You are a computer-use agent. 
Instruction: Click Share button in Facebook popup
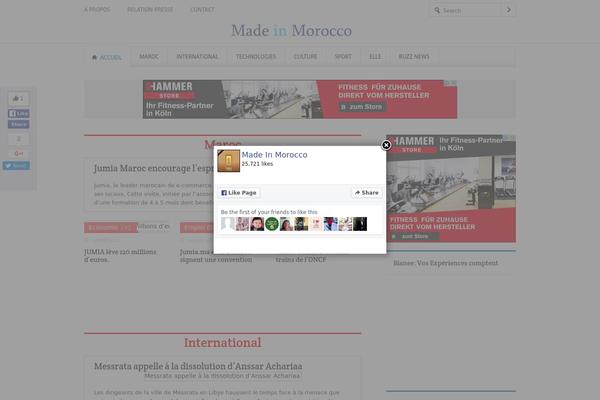coord(367,193)
